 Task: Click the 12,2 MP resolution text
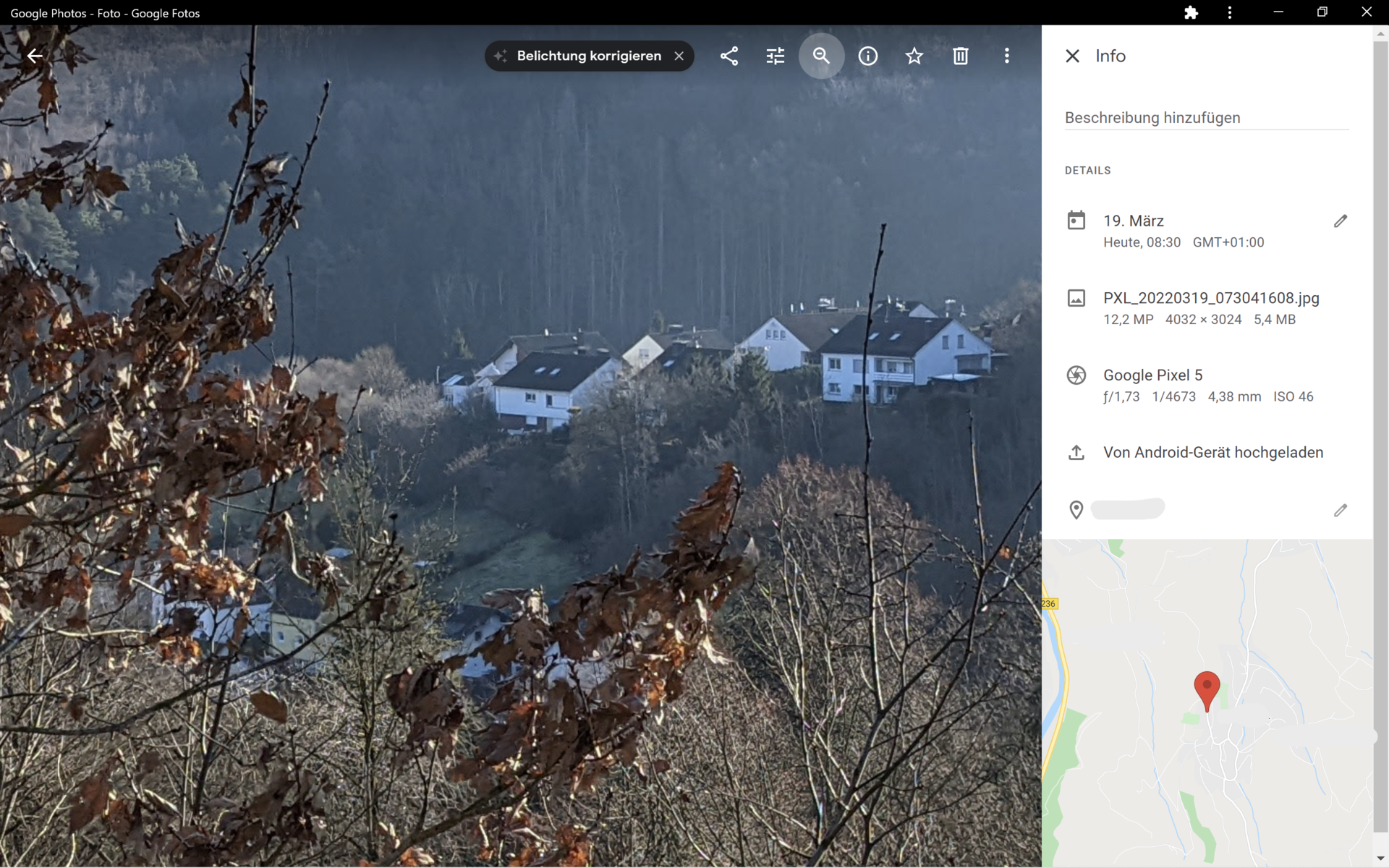tap(1128, 319)
